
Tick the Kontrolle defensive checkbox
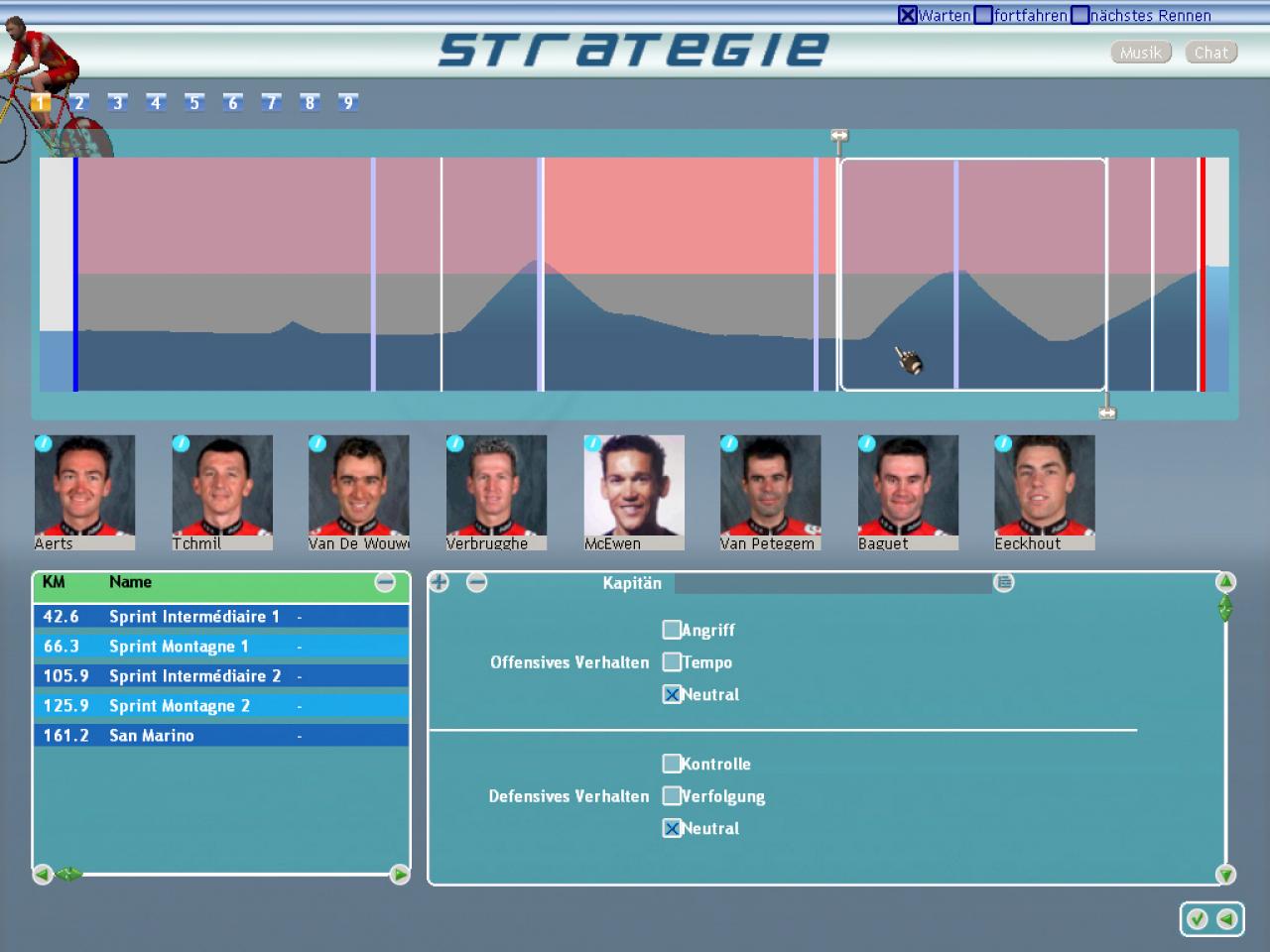coord(672,764)
